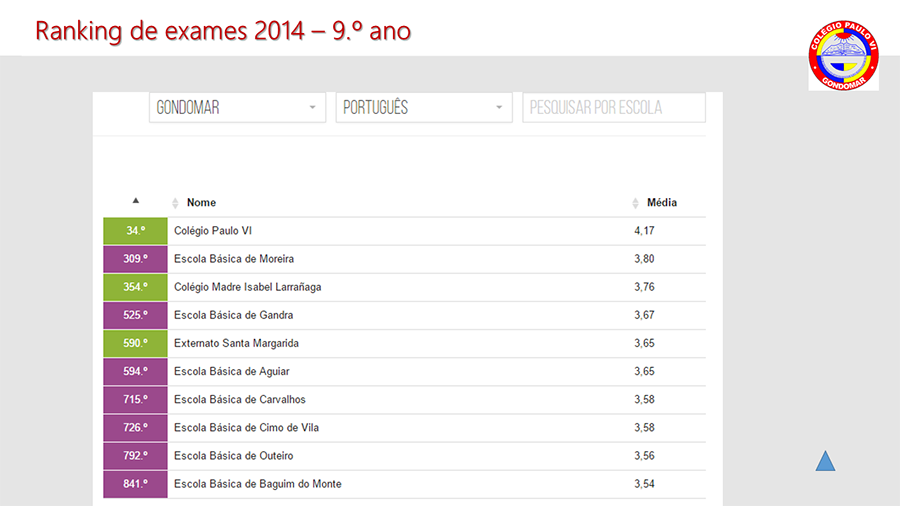
Task: Click the blue up triangle icon
Action: pyautogui.click(x=825, y=461)
